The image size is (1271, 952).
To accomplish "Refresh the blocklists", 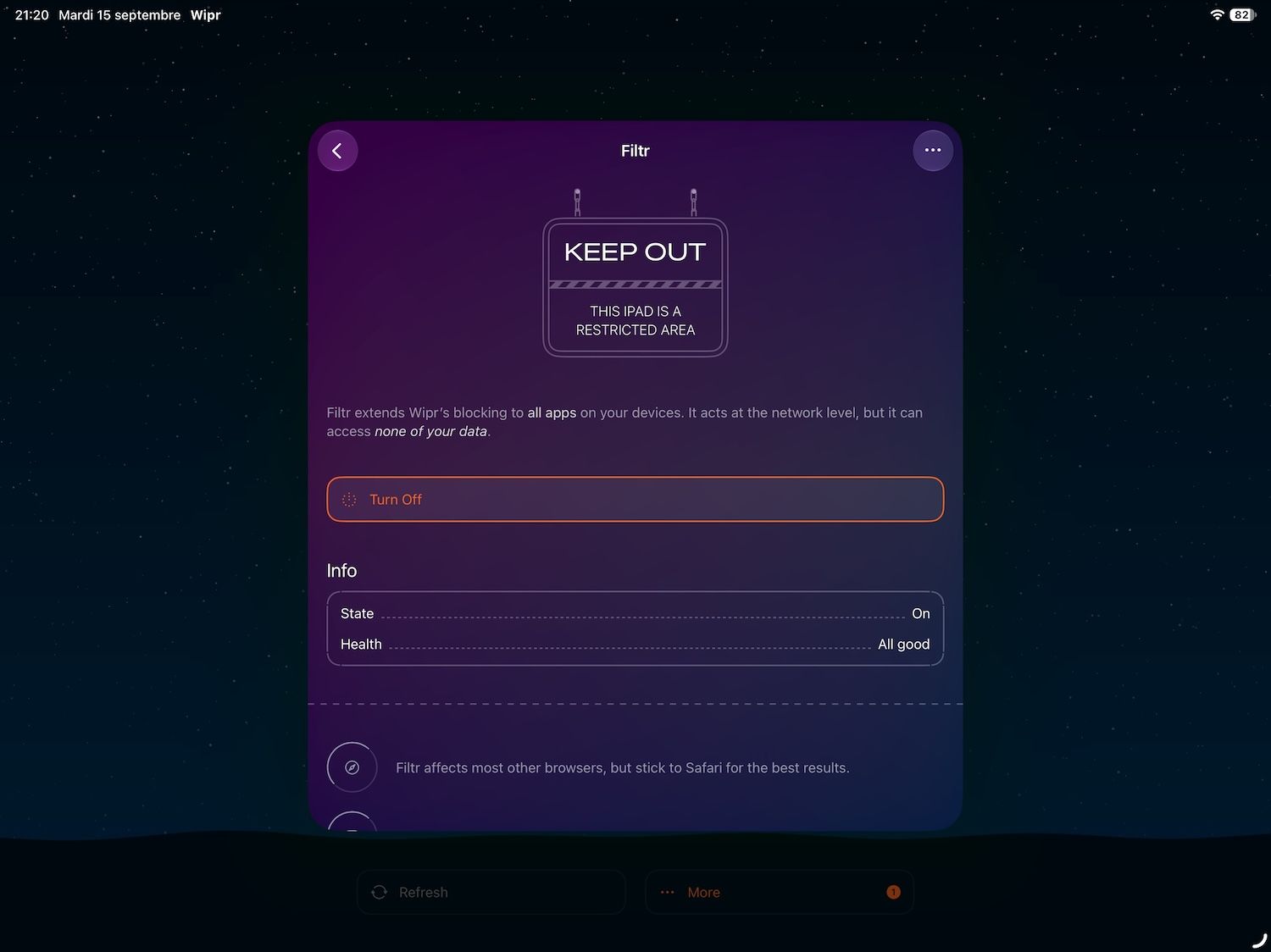I will [491, 892].
